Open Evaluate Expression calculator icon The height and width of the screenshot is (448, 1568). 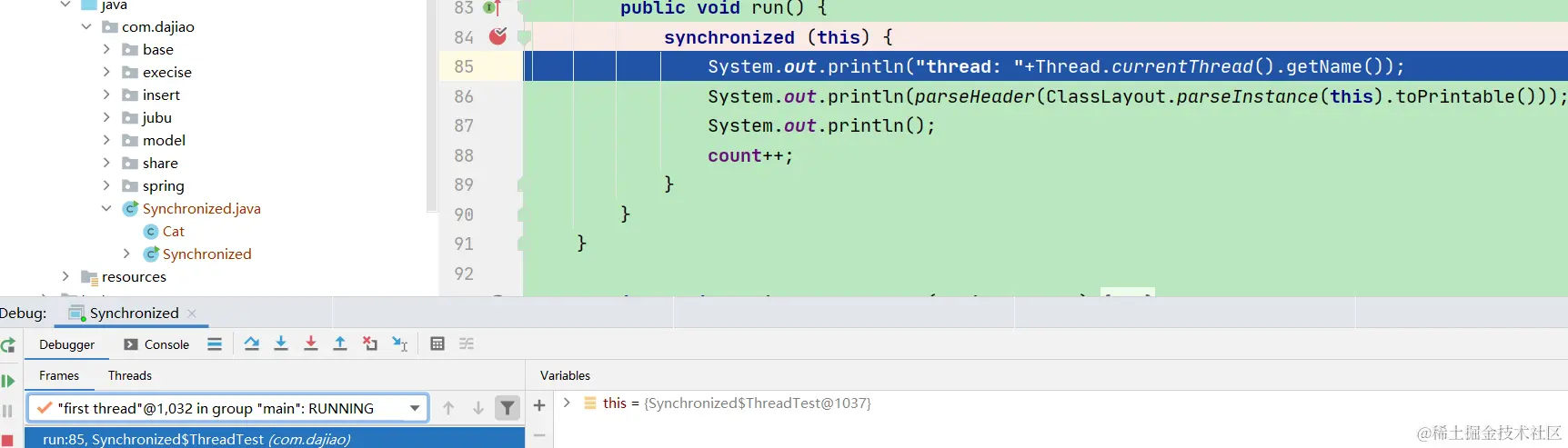(x=437, y=343)
